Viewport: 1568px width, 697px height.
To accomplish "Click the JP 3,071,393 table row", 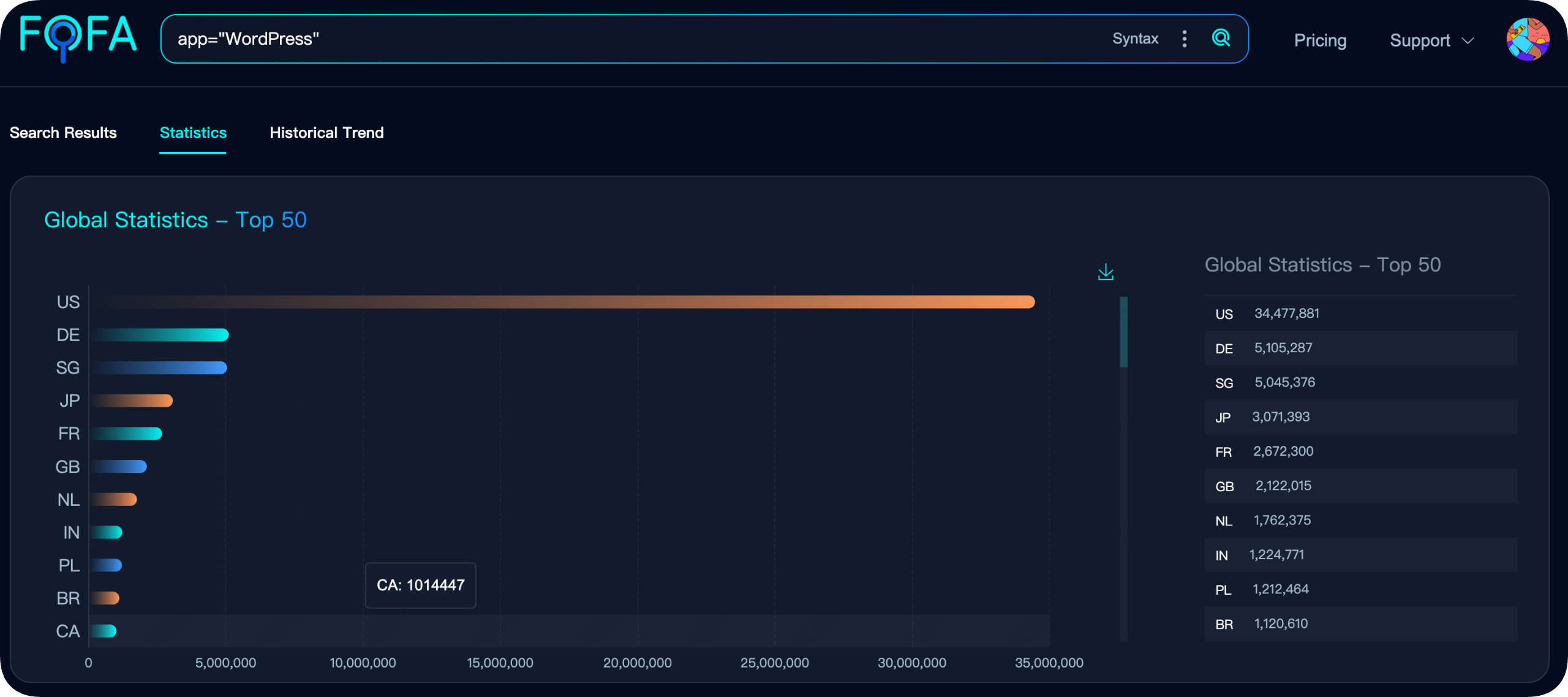I will [1361, 417].
